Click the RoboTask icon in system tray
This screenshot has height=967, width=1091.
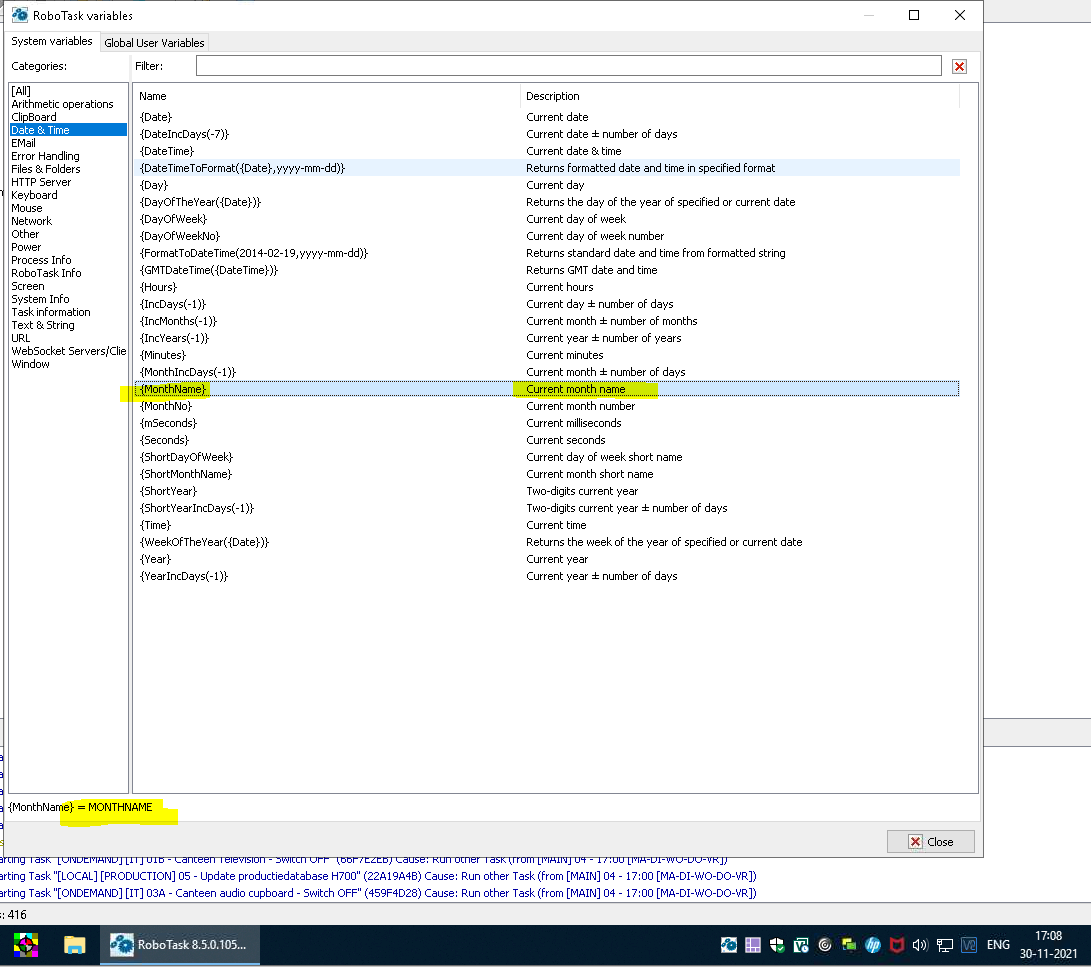coord(730,945)
